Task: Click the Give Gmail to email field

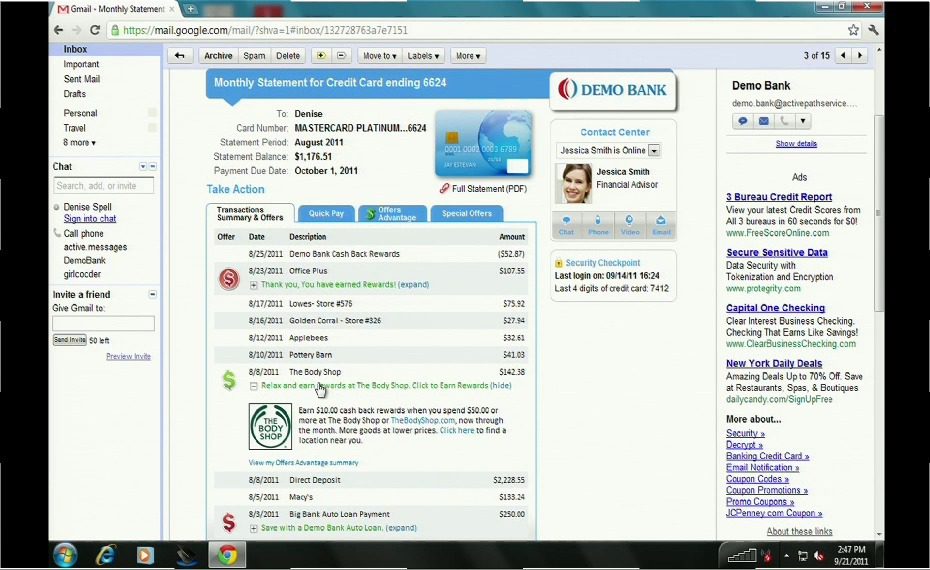Action: point(103,323)
